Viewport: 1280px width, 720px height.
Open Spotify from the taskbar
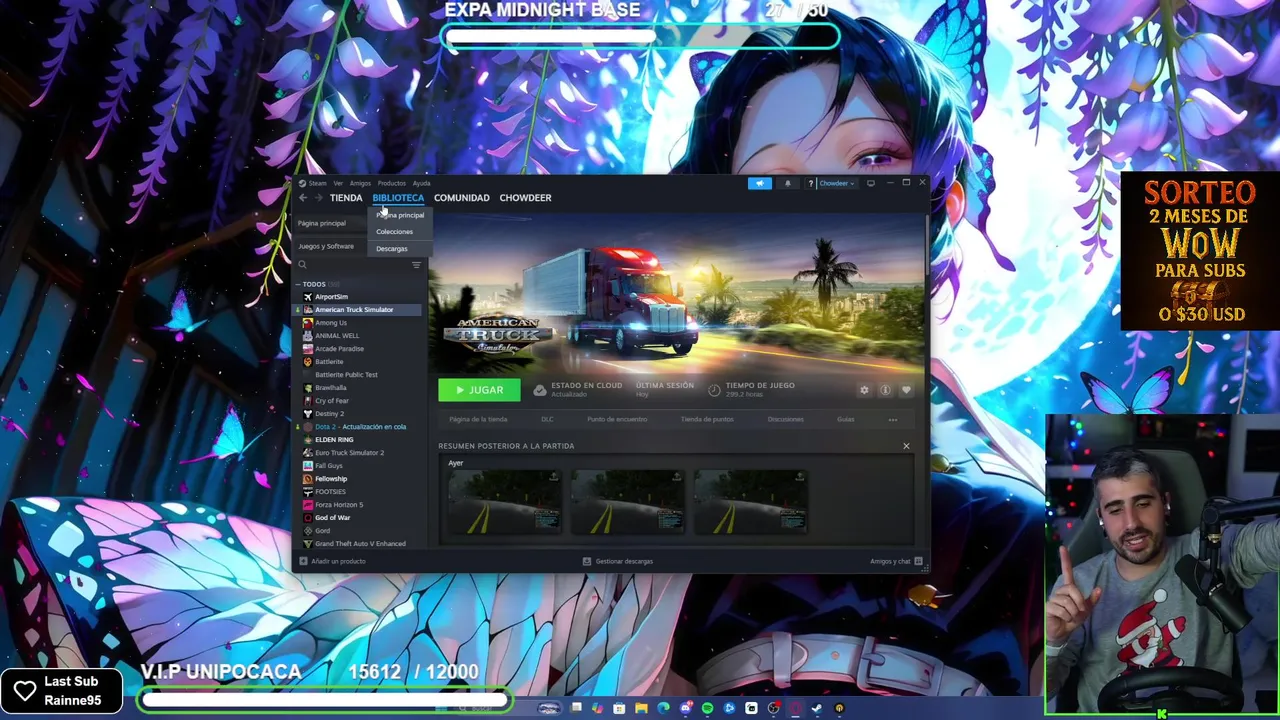[x=707, y=708]
